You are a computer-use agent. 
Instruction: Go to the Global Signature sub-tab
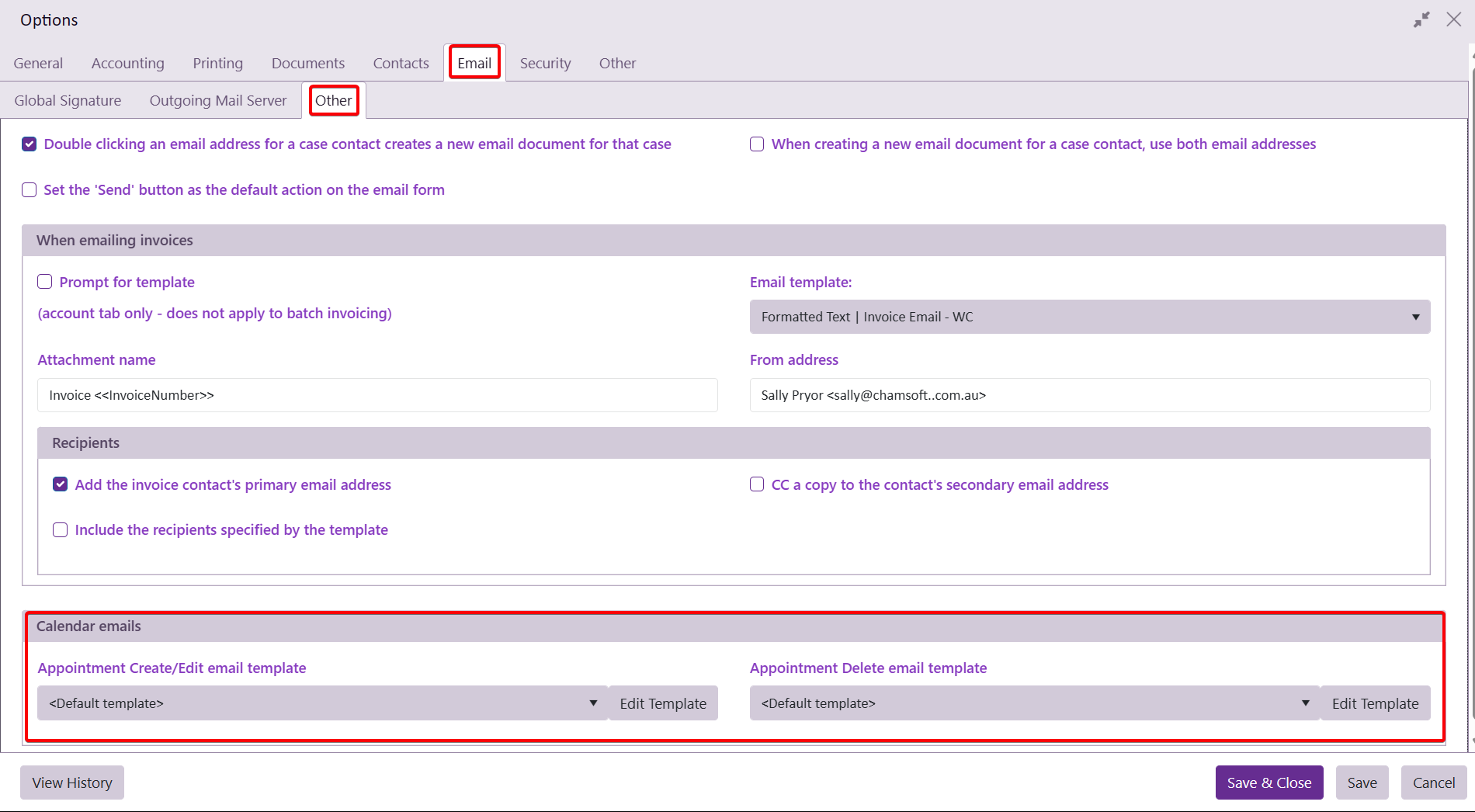click(68, 100)
